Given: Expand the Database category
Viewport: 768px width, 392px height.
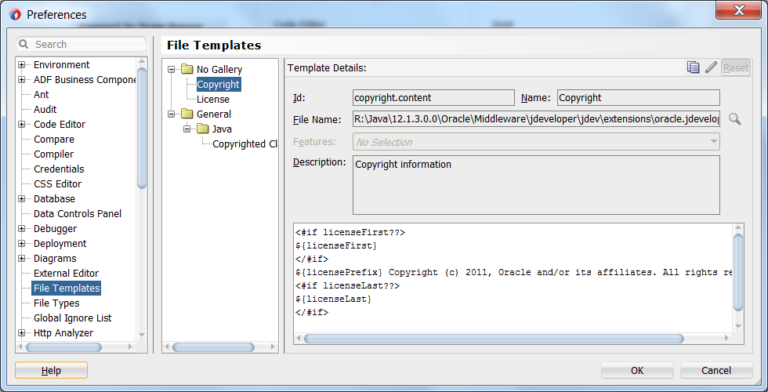Looking at the screenshot, I should tap(22, 199).
